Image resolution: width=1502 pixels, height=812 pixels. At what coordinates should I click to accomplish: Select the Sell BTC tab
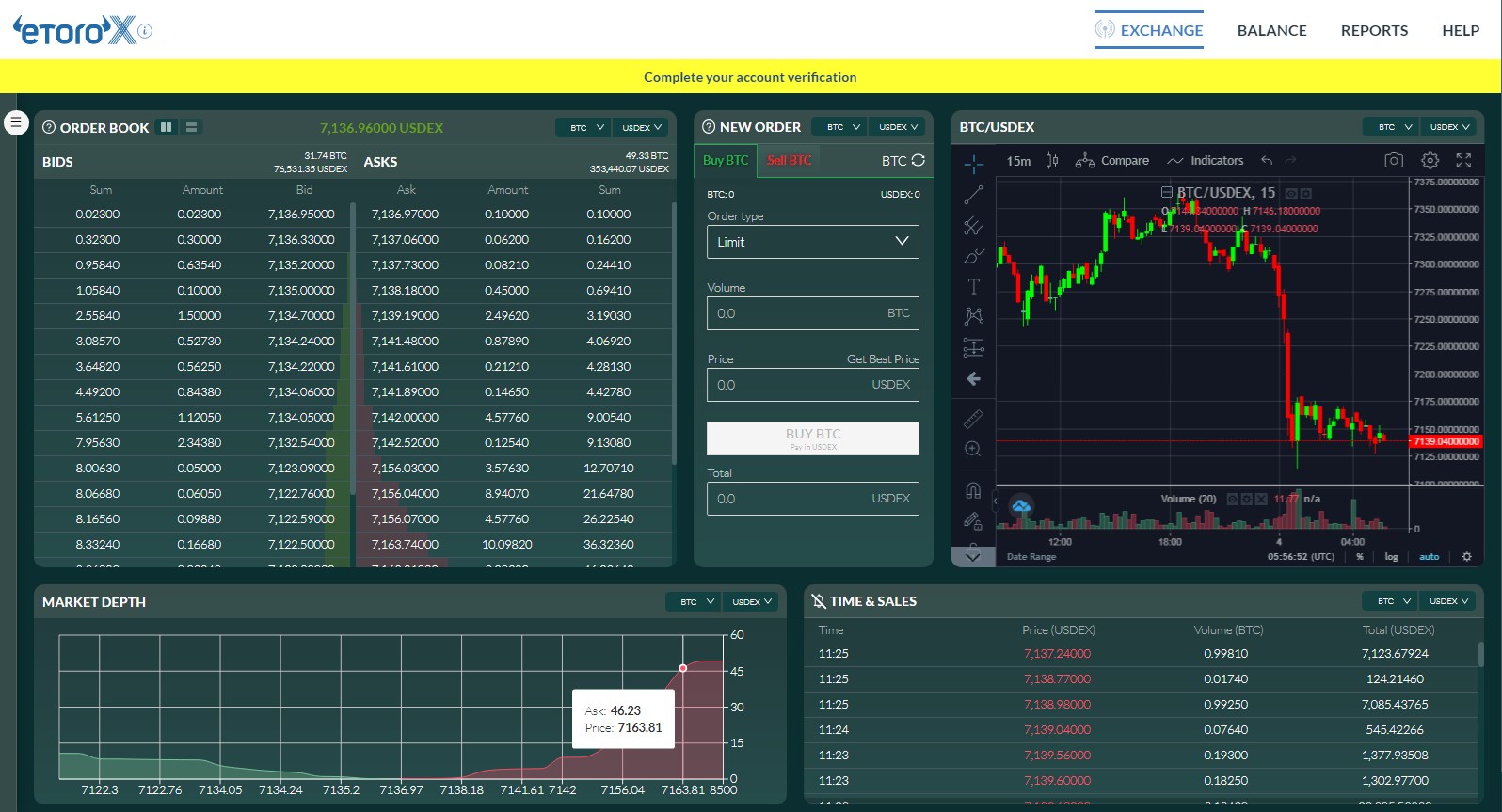[x=790, y=160]
